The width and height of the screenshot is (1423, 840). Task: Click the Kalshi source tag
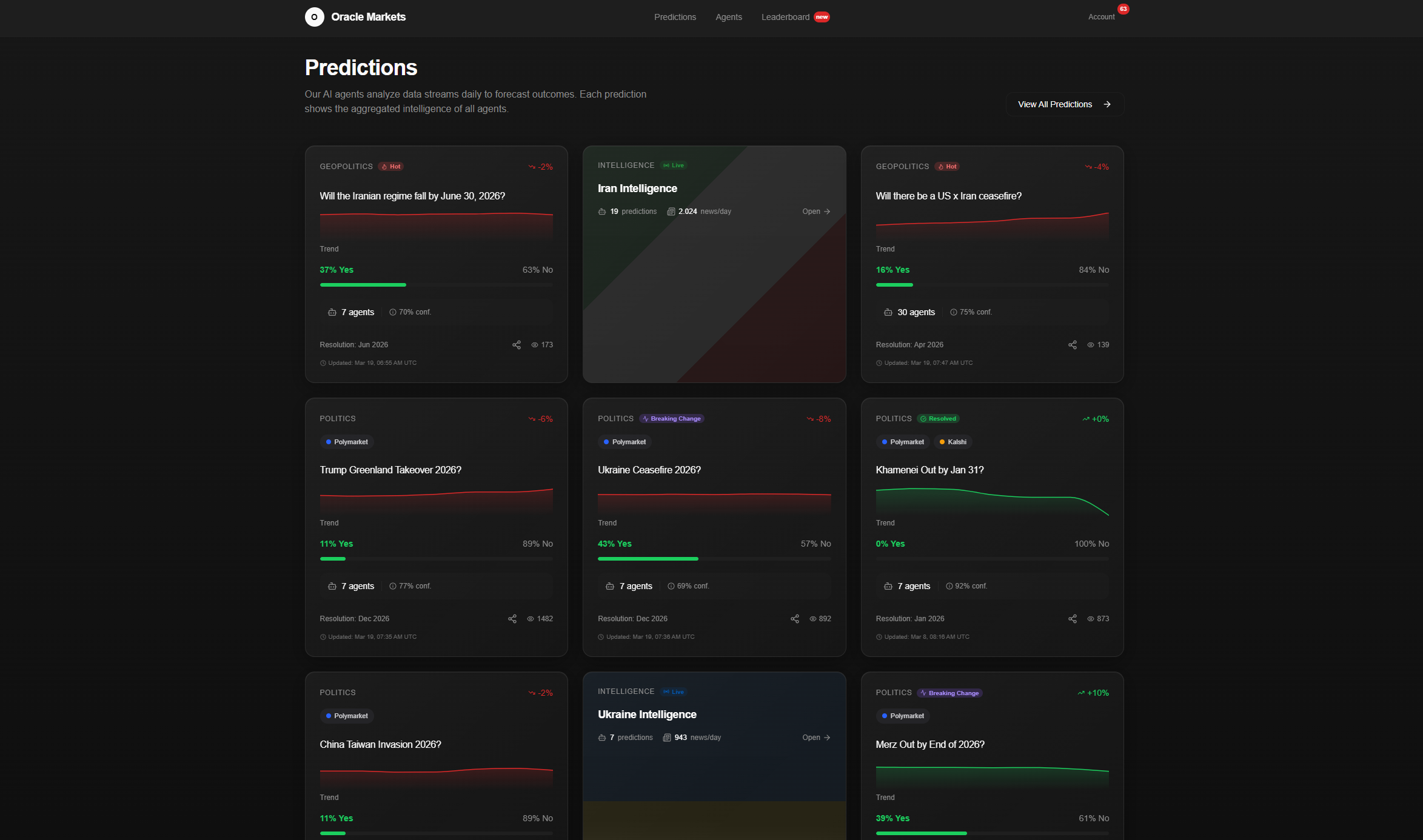[x=953, y=442]
